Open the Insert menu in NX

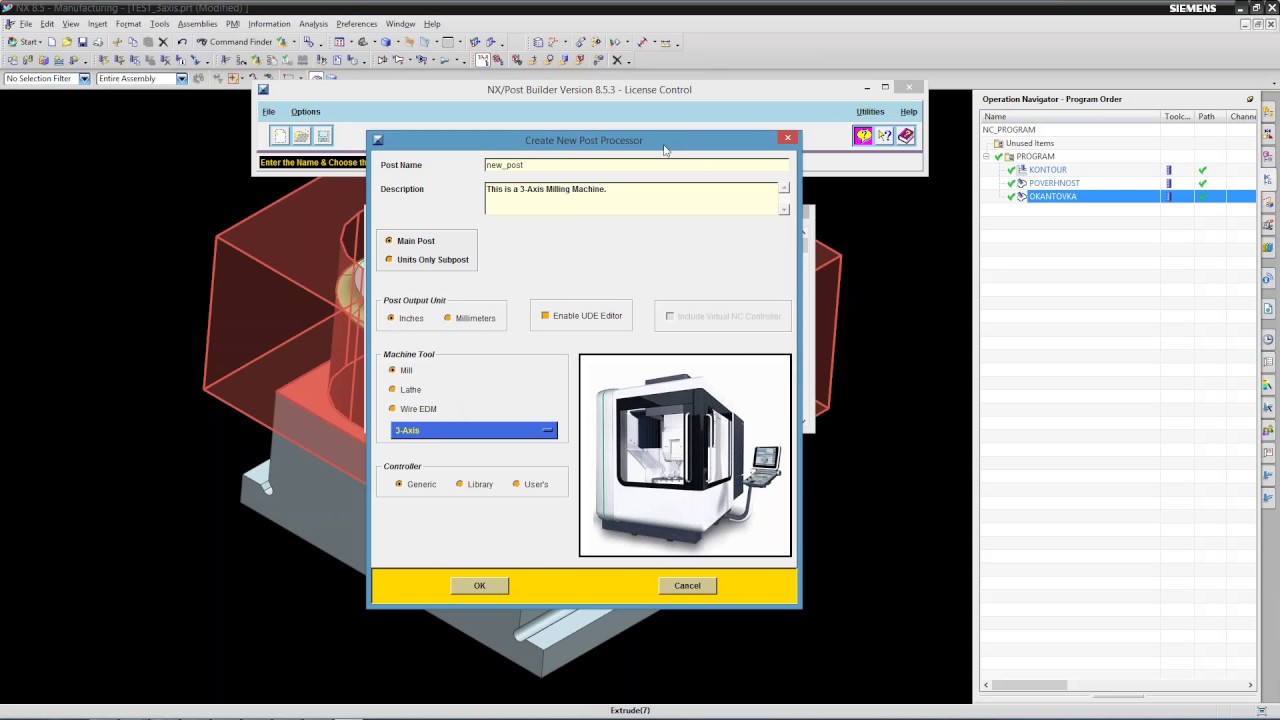(97, 24)
